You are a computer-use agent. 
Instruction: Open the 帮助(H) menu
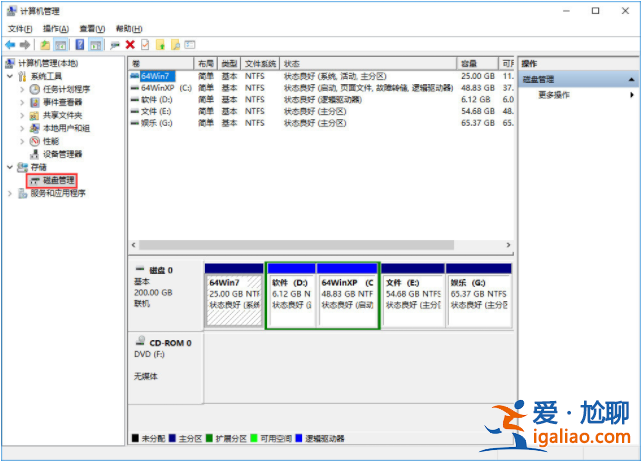point(129,29)
